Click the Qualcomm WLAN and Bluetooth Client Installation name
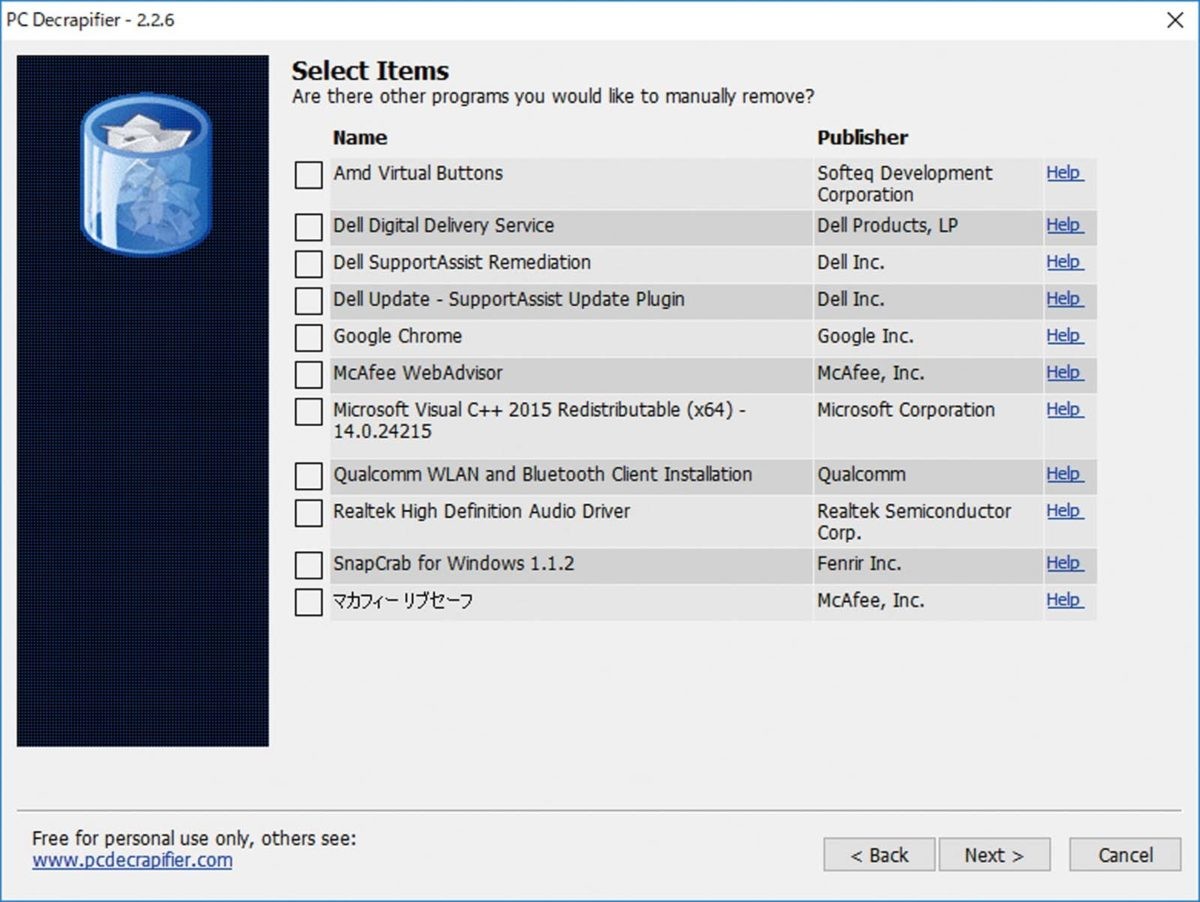The height and width of the screenshot is (902, 1200). (x=542, y=474)
